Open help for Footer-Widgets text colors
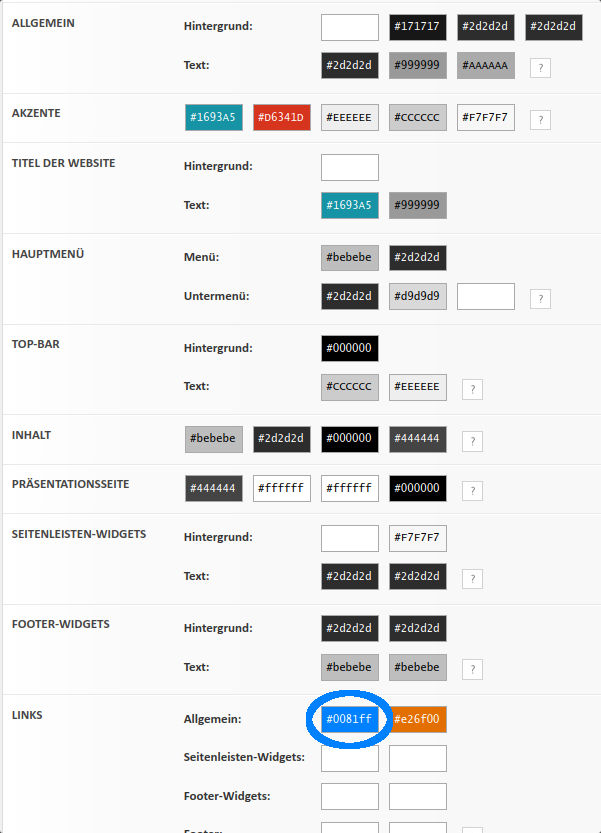 (472, 669)
